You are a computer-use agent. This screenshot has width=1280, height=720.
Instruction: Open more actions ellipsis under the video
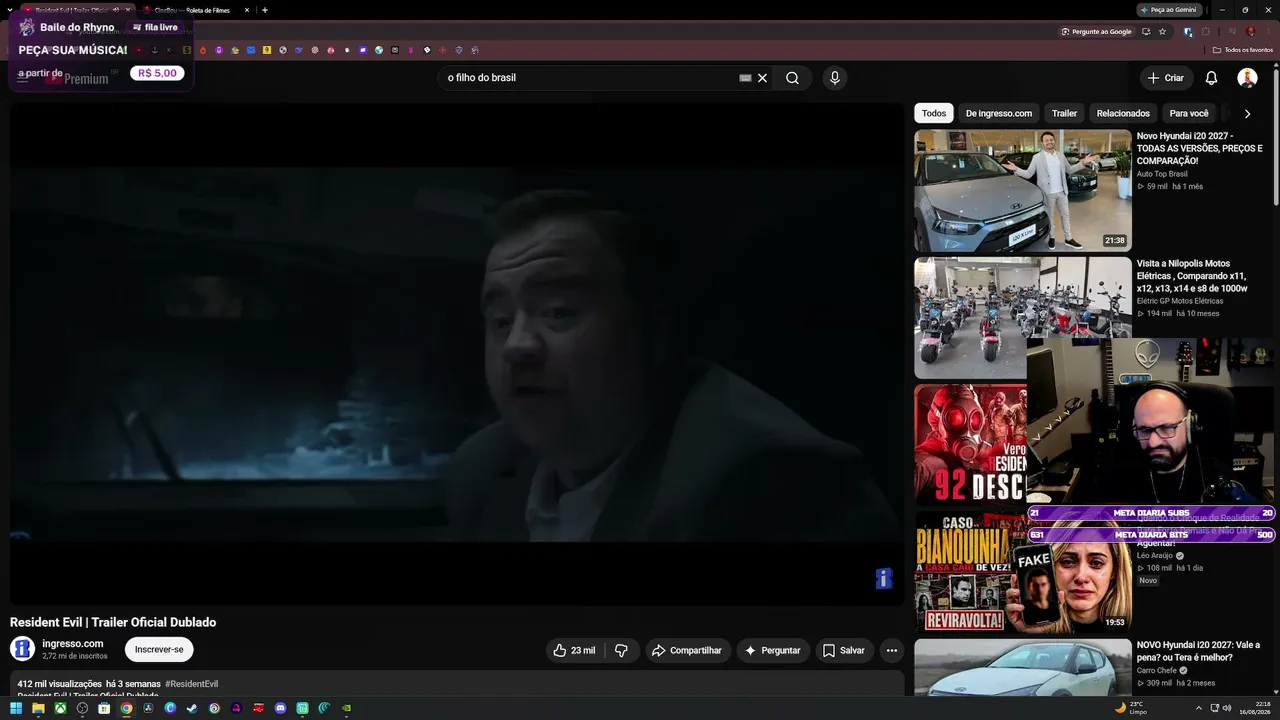892,650
